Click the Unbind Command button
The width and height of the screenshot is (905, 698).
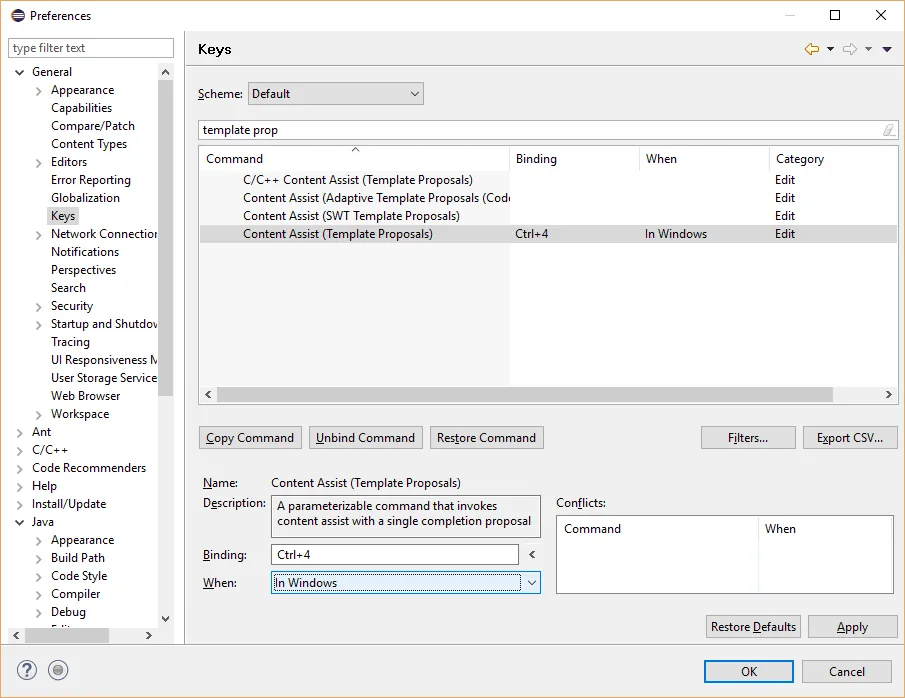tap(365, 438)
